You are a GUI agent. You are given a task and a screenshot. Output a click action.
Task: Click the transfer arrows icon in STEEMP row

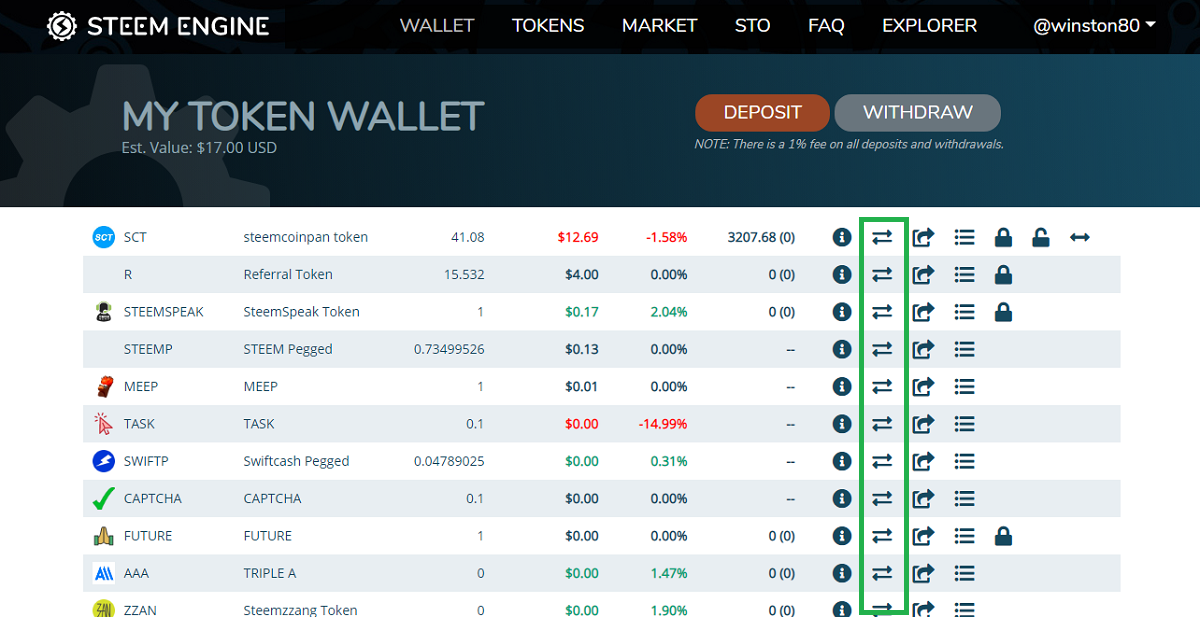coord(882,349)
